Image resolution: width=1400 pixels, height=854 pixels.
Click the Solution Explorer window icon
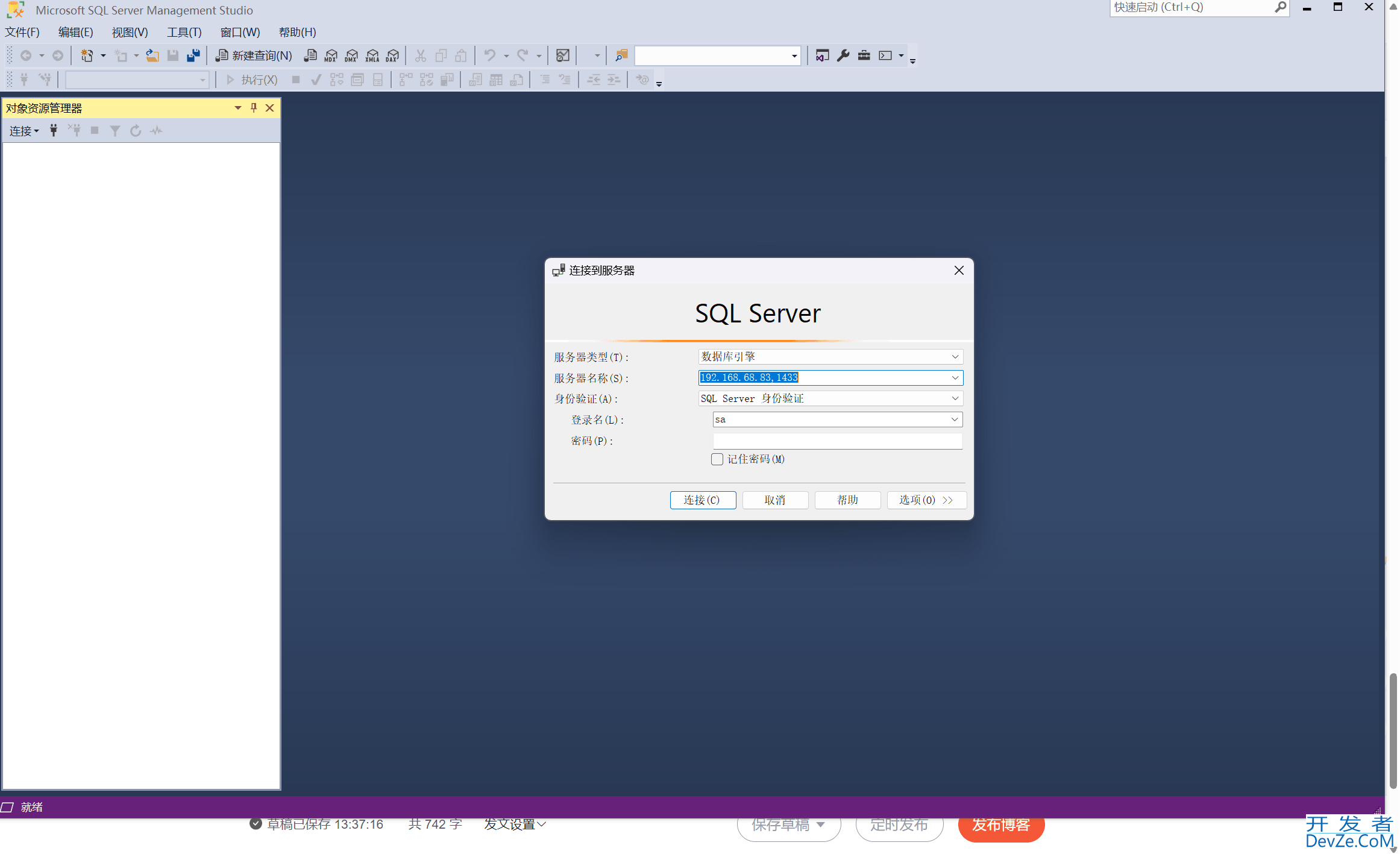[822, 55]
